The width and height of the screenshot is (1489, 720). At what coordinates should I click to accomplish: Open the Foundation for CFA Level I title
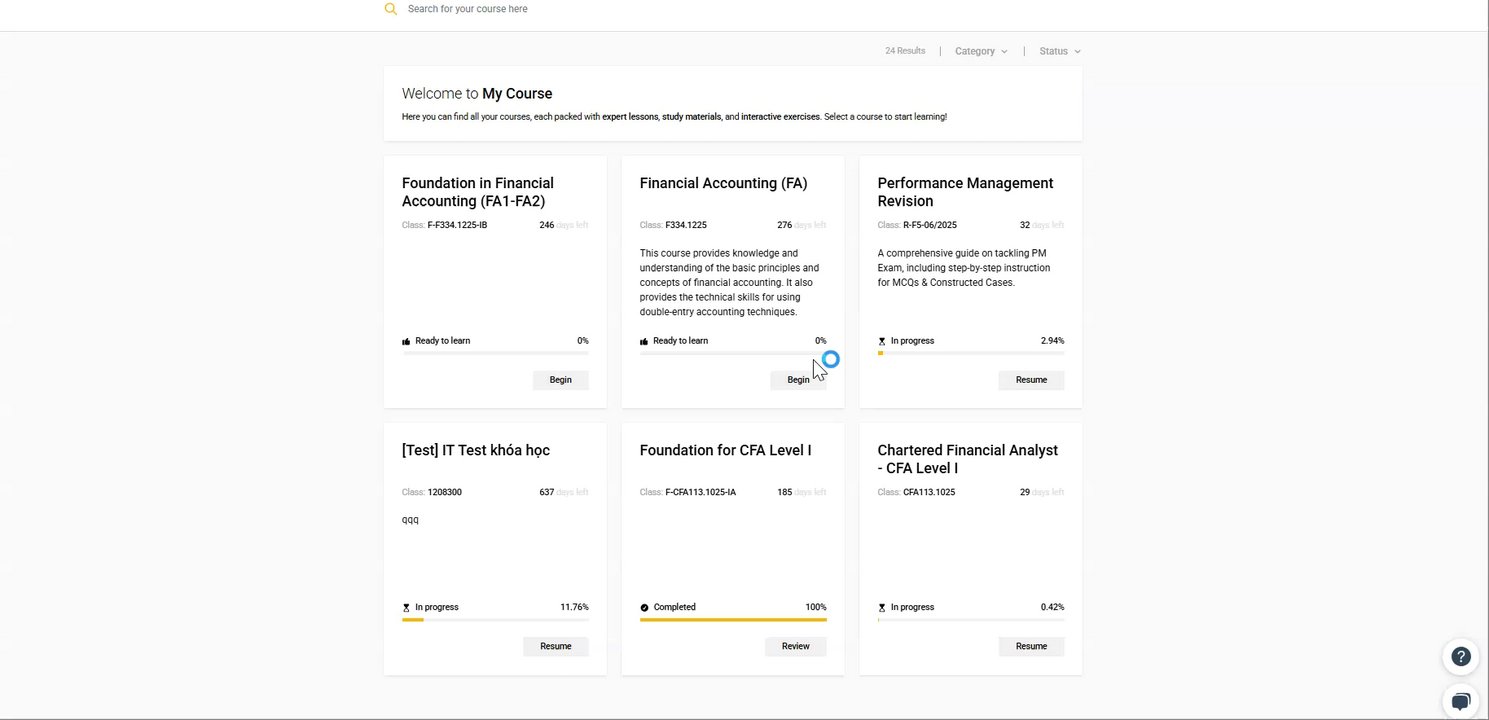tap(725, 450)
